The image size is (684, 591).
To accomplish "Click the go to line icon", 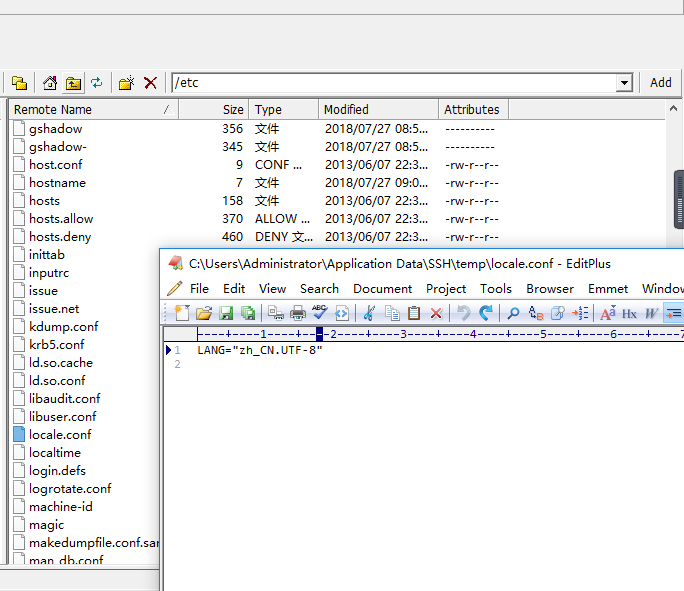I will [x=580, y=313].
